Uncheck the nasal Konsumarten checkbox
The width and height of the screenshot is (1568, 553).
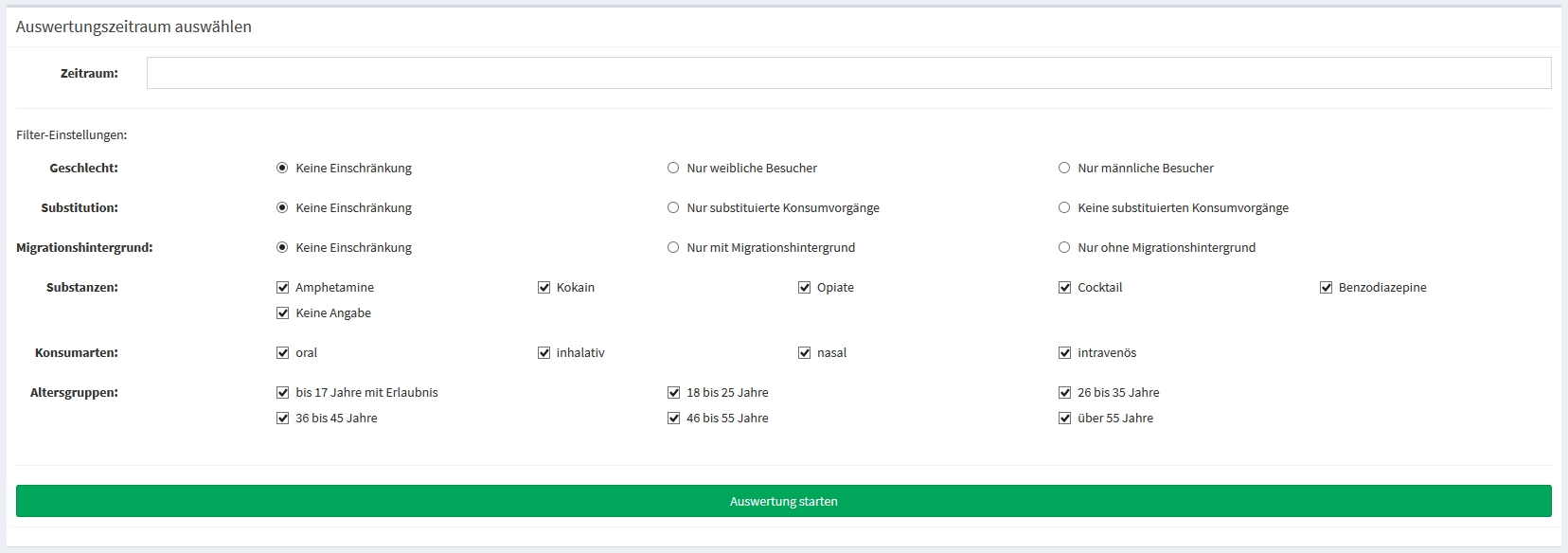pos(804,352)
